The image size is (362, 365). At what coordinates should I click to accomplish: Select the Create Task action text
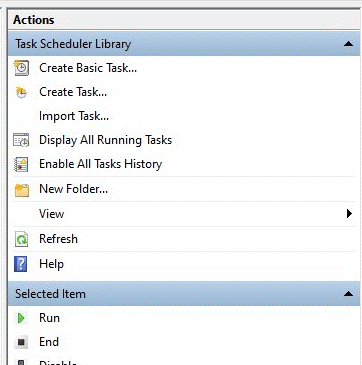(73, 92)
